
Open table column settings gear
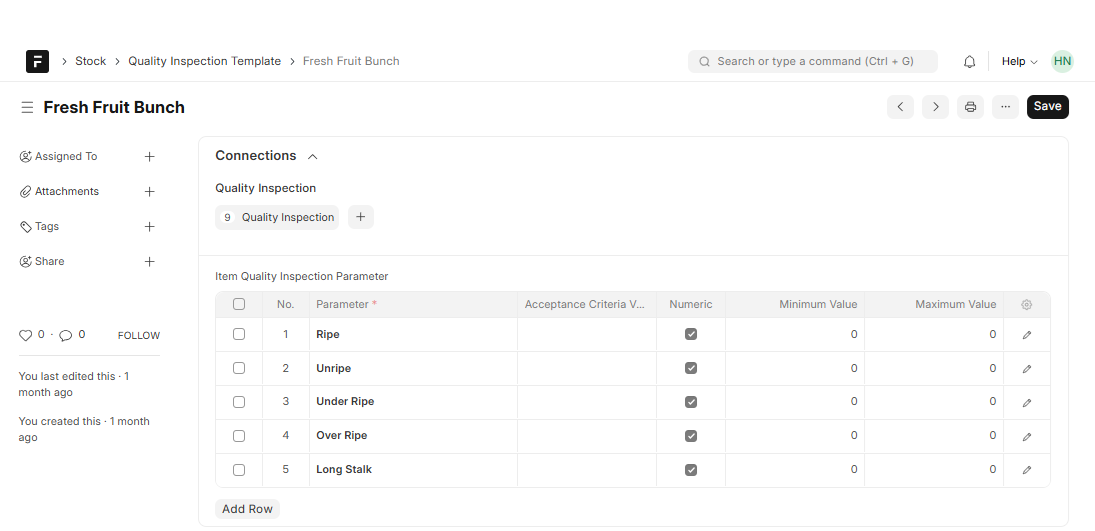click(1027, 305)
